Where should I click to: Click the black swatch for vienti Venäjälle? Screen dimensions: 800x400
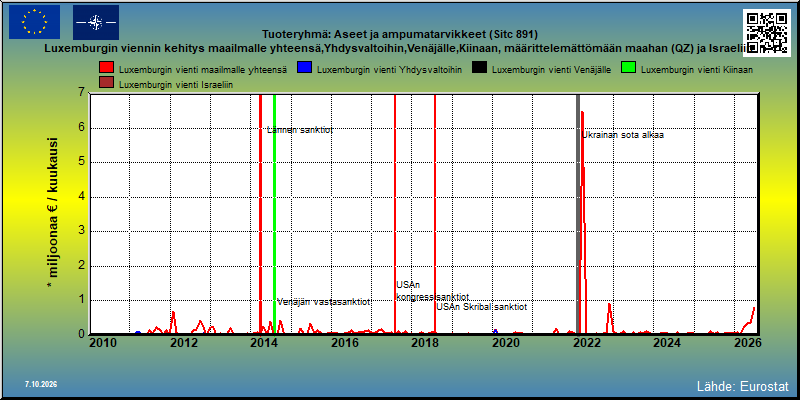482,69
